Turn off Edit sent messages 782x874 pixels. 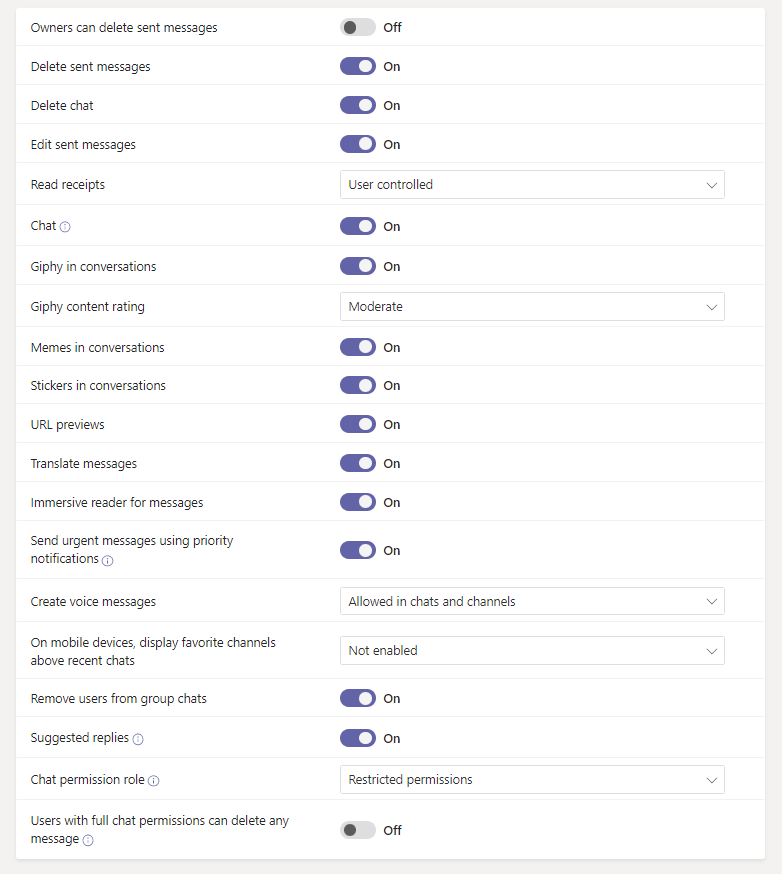[x=358, y=144]
